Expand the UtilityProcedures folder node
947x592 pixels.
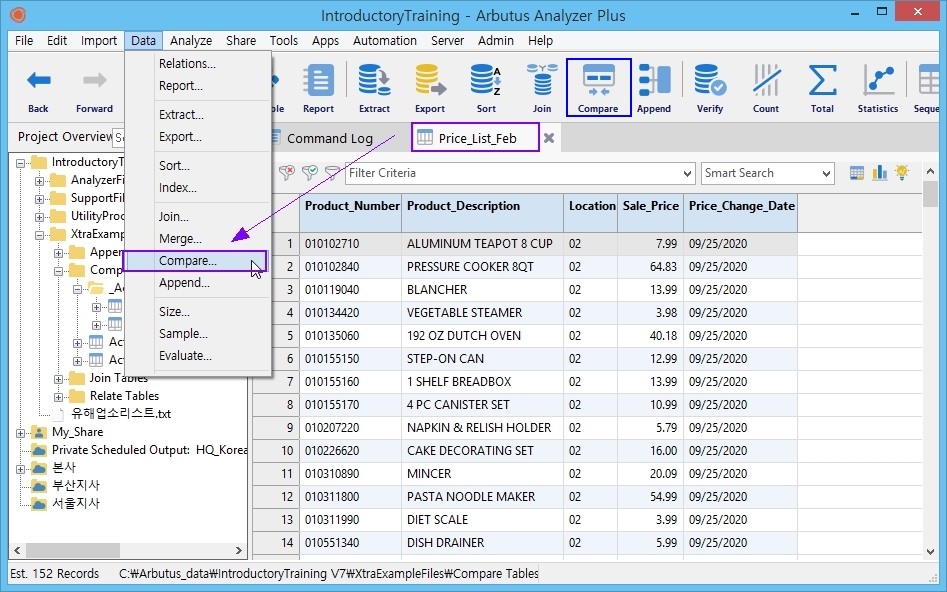tap(39, 217)
